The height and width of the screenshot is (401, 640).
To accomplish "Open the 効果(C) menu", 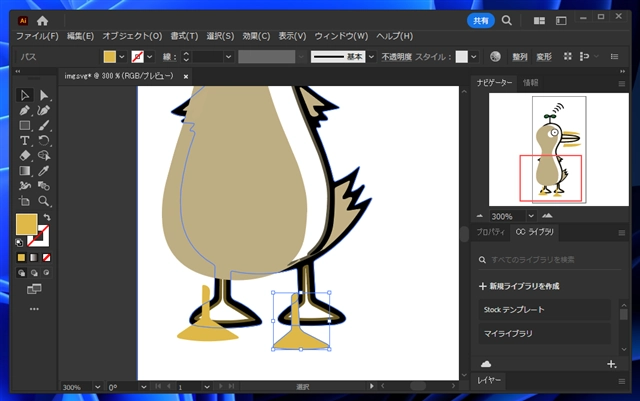I will click(256, 36).
